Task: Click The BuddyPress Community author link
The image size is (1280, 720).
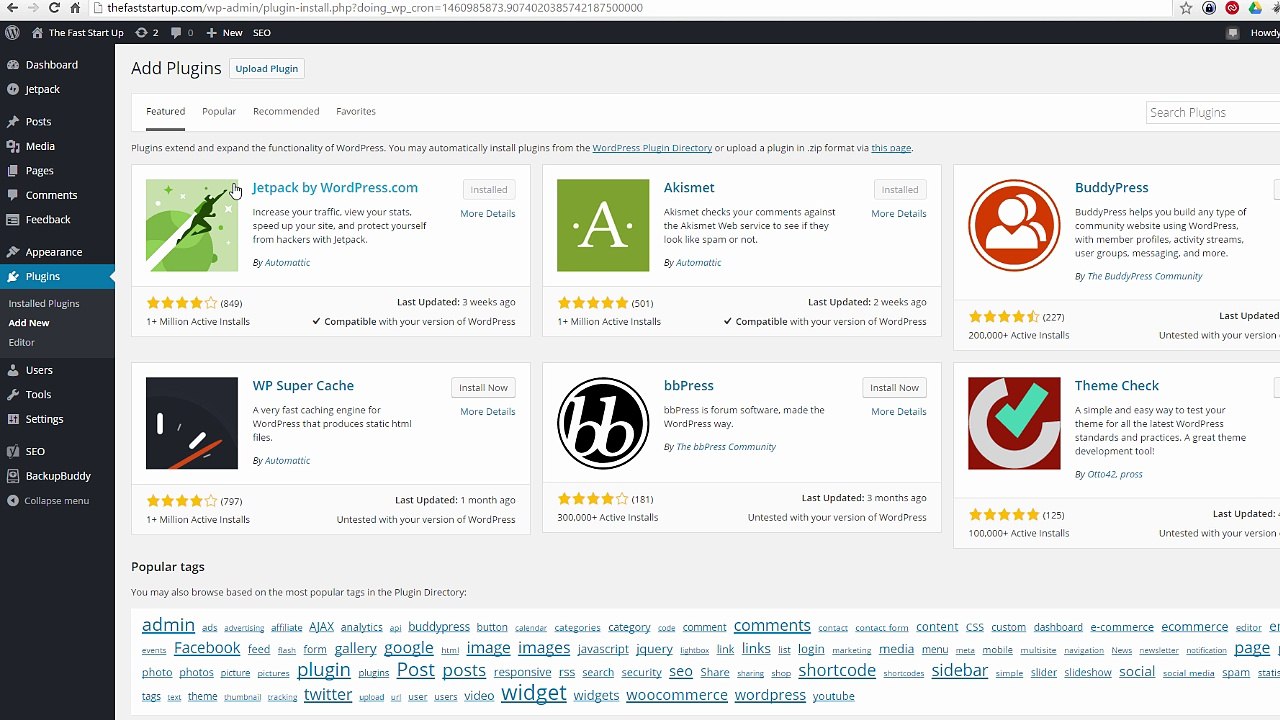Action: point(1145,276)
